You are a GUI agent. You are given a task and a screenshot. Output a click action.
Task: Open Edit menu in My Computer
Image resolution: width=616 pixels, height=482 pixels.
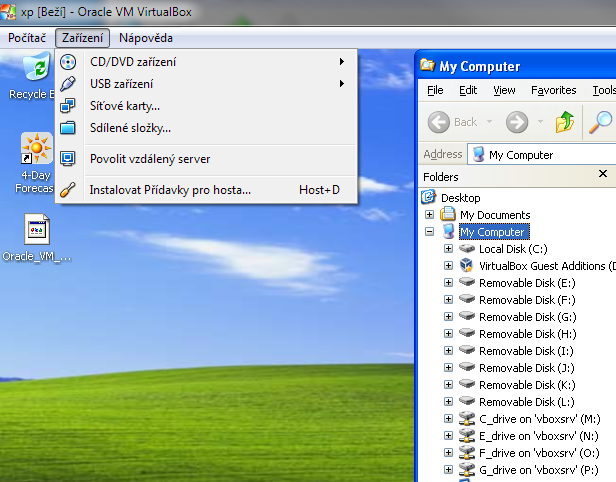(x=468, y=90)
